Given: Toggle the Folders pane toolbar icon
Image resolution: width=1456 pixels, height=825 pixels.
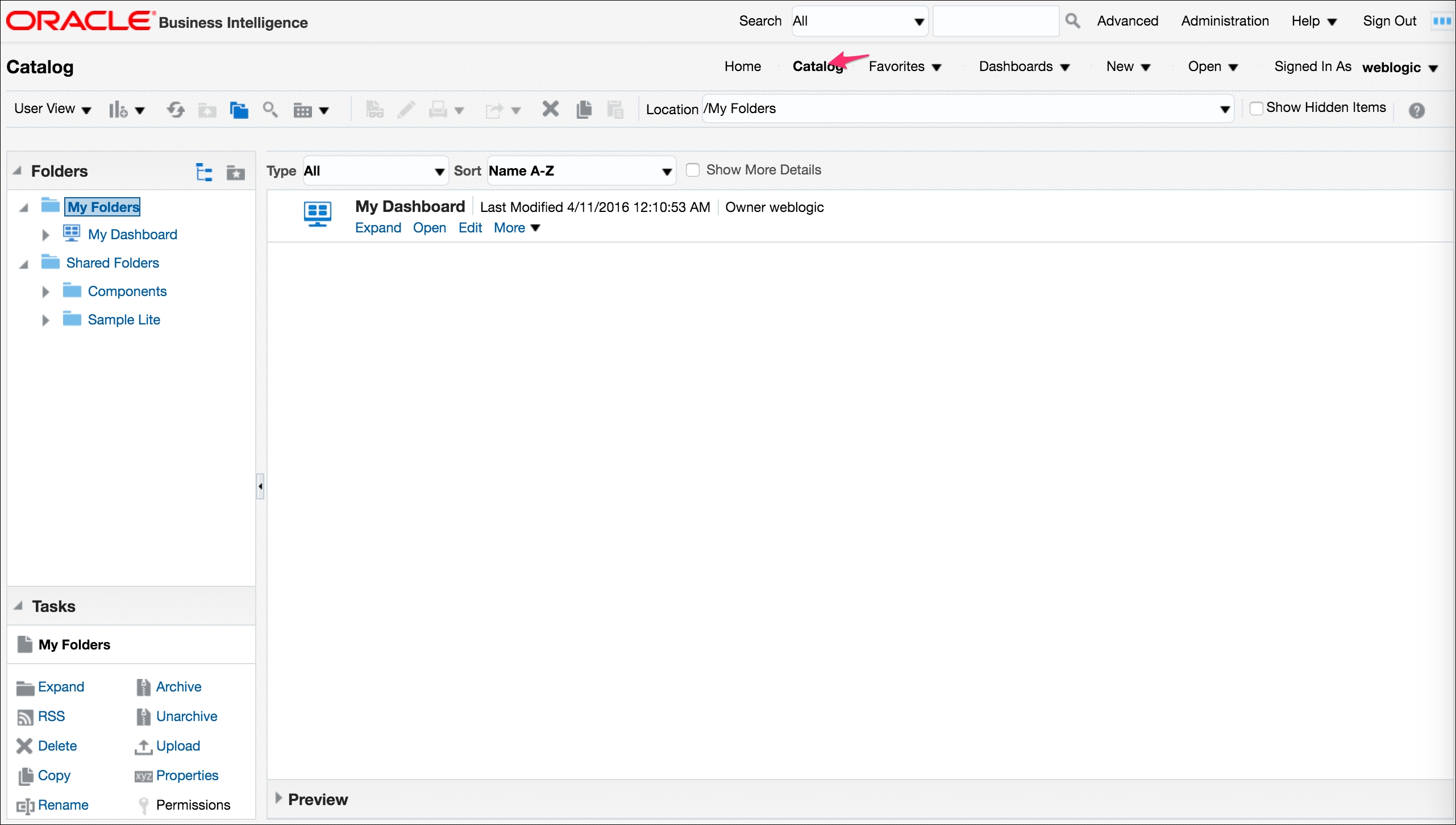Looking at the screenshot, I should (239, 109).
